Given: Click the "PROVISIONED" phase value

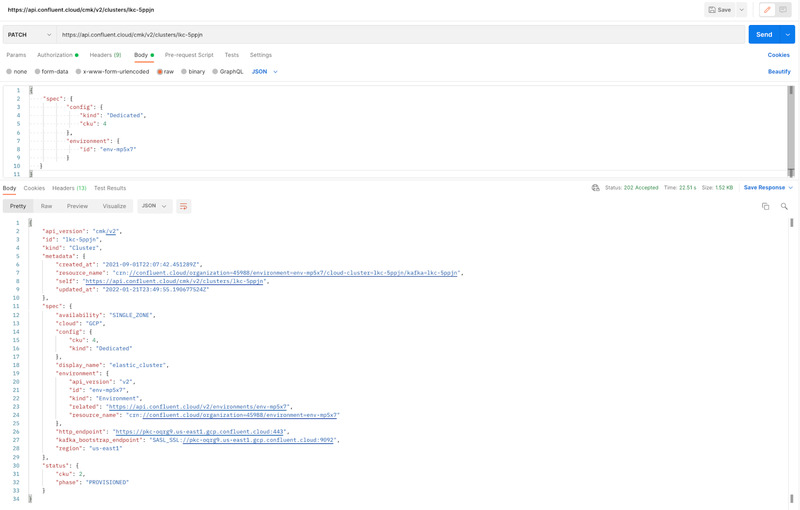Looking at the screenshot, I should (x=107, y=482).
